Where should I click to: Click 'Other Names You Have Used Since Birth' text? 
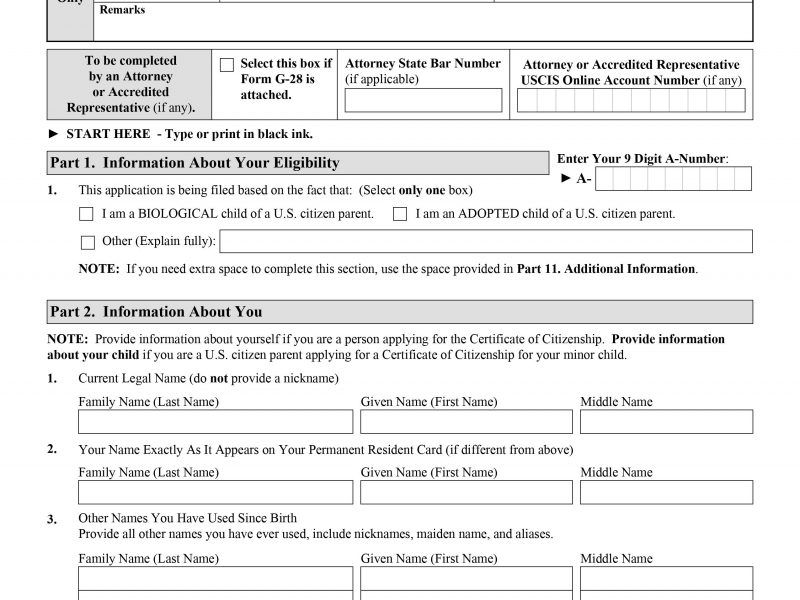(187, 518)
